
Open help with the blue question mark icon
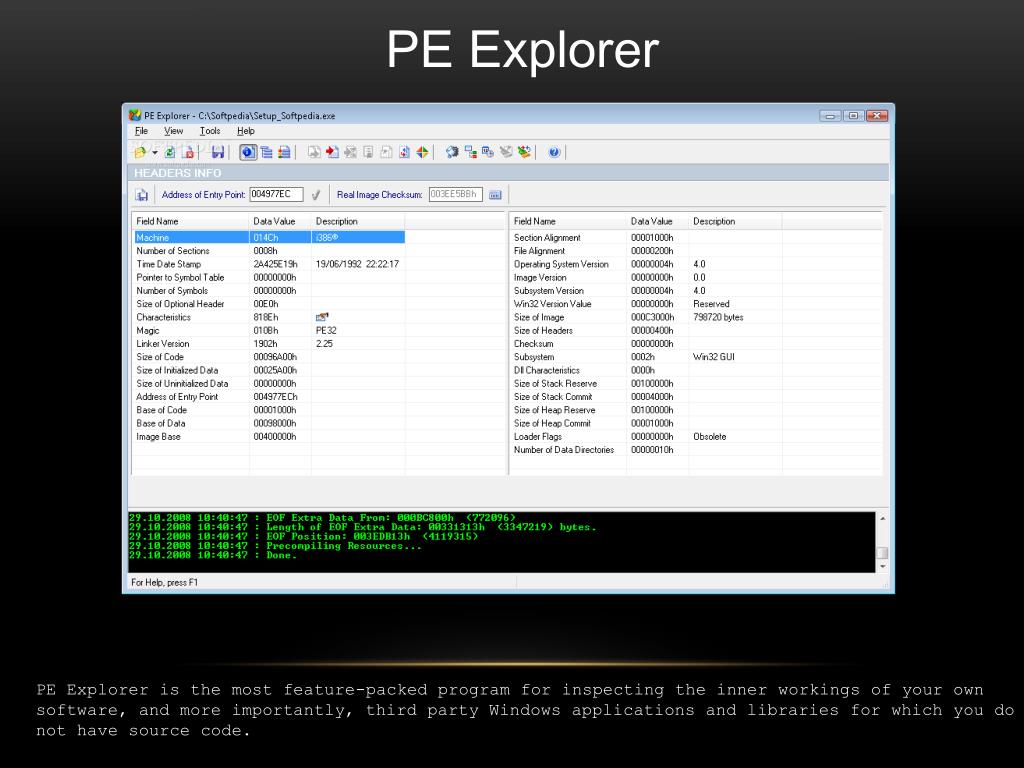tap(554, 152)
